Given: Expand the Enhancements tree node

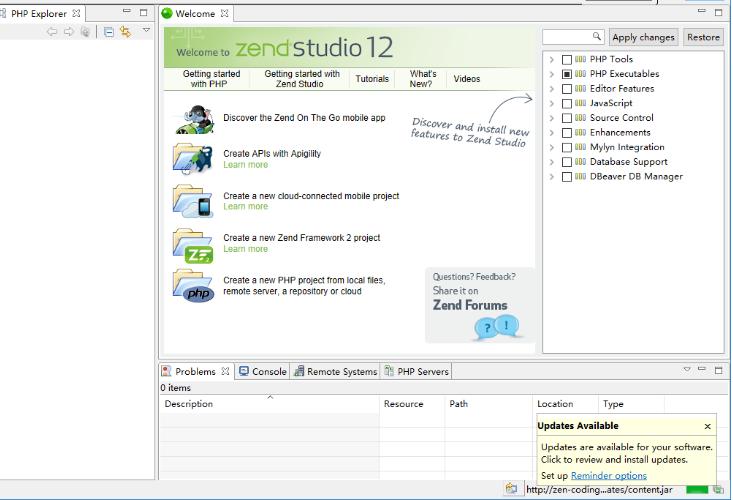Looking at the screenshot, I should (x=552, y=133).
